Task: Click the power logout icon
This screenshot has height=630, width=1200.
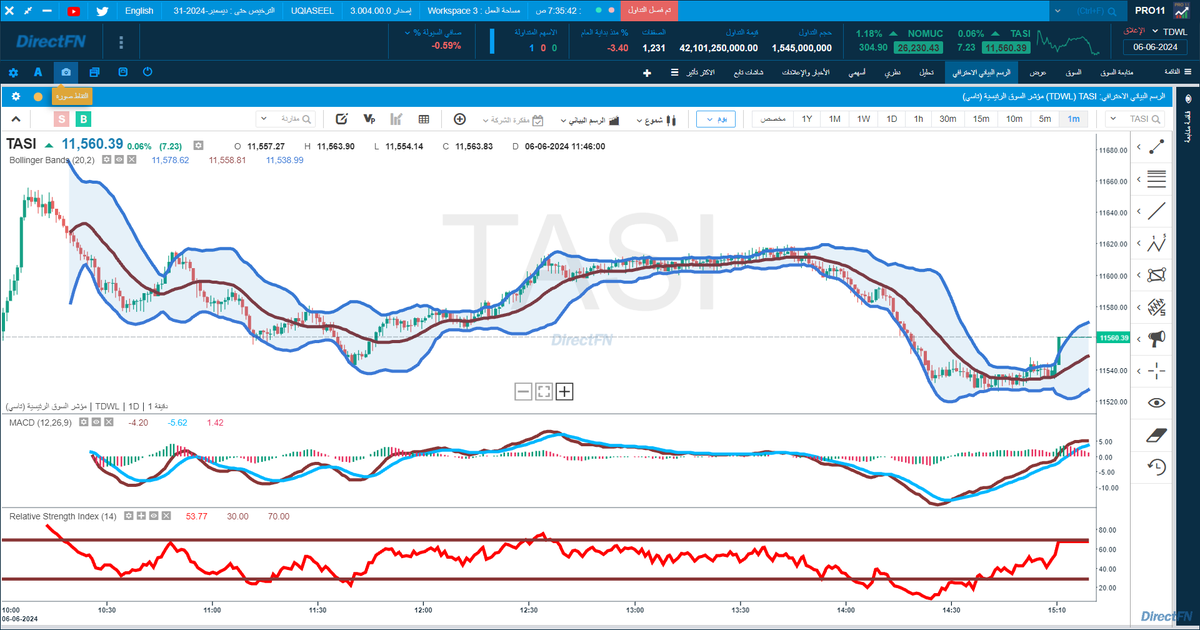Action: pos(148,72)
